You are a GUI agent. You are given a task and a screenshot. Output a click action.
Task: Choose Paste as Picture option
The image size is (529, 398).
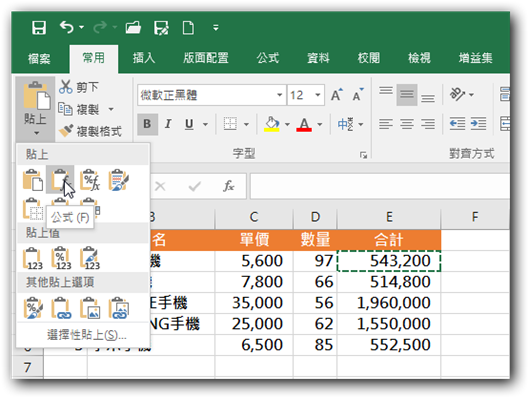(x=90, y=308)
